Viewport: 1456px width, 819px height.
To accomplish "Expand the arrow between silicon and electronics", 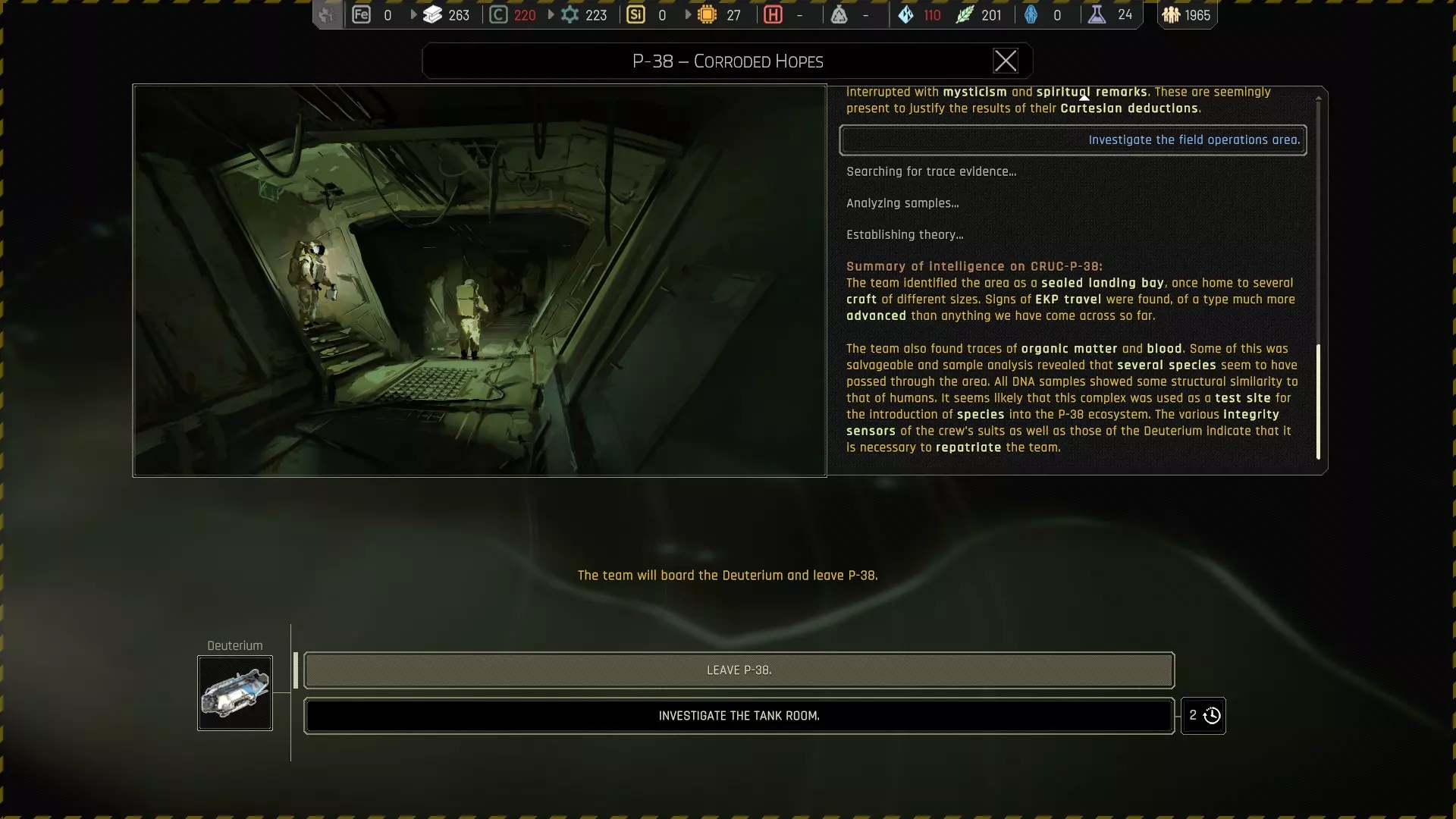I will pos(688,15).
